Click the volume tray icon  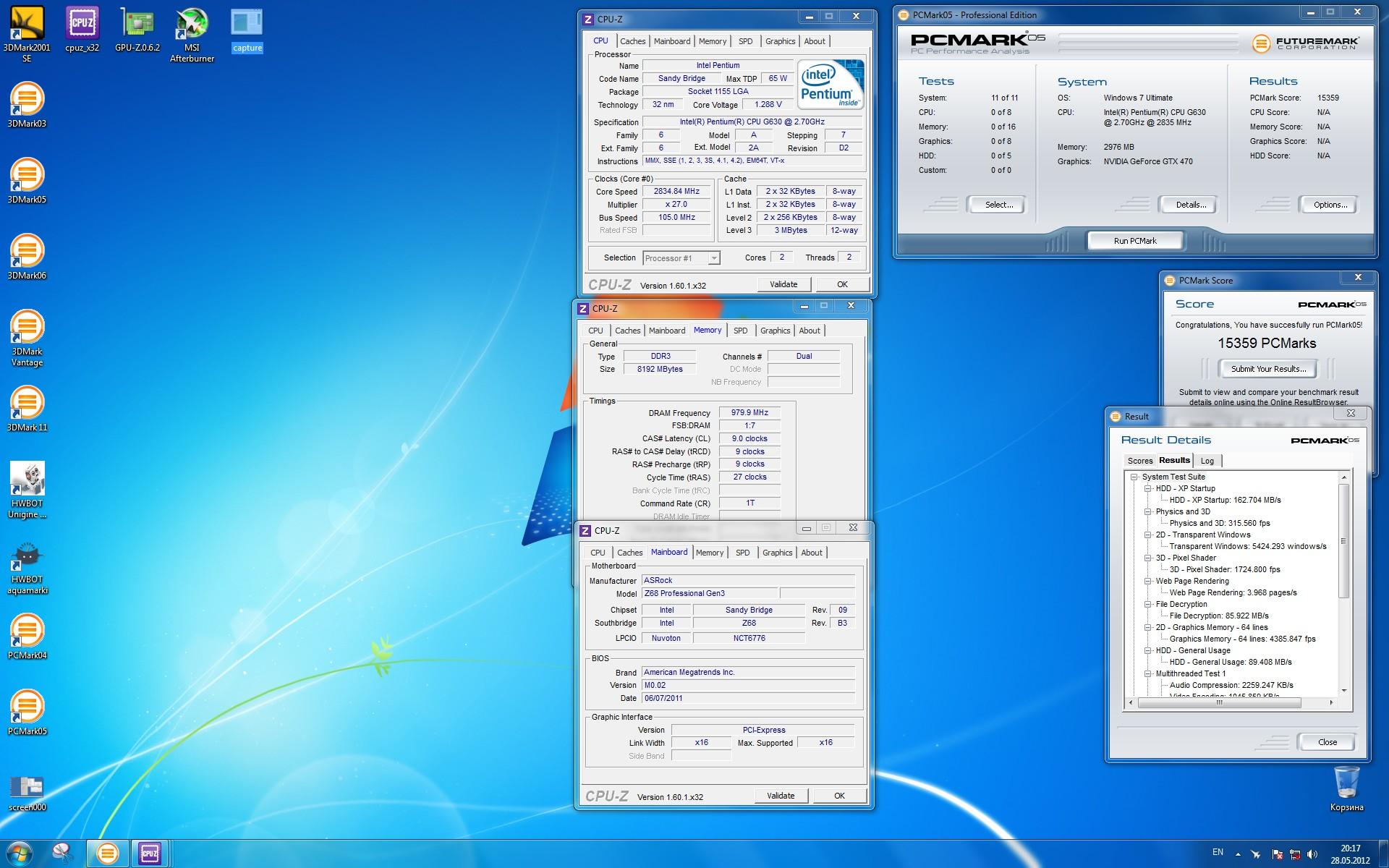[x=1312, y=854]
